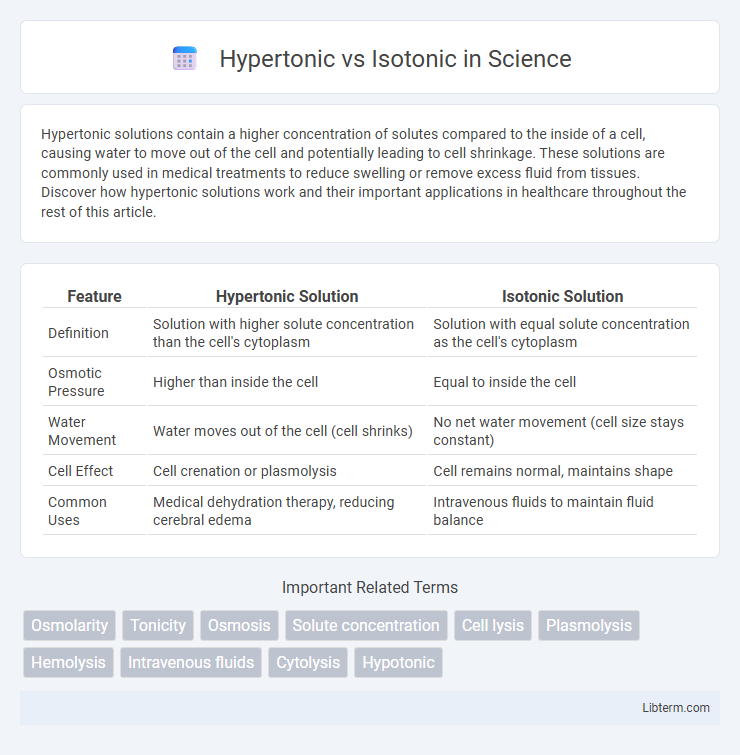The image size is (740, 755).
Task: Select the Cell Effect row label
Action: coord(80,471)
